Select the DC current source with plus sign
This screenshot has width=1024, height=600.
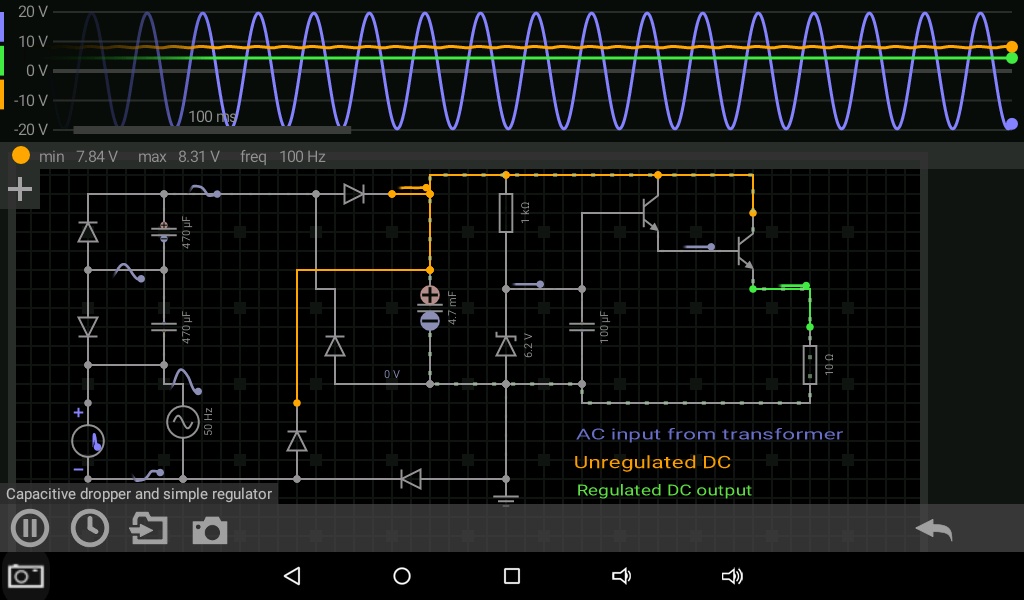pyautogui.click(x=88, y=441)
